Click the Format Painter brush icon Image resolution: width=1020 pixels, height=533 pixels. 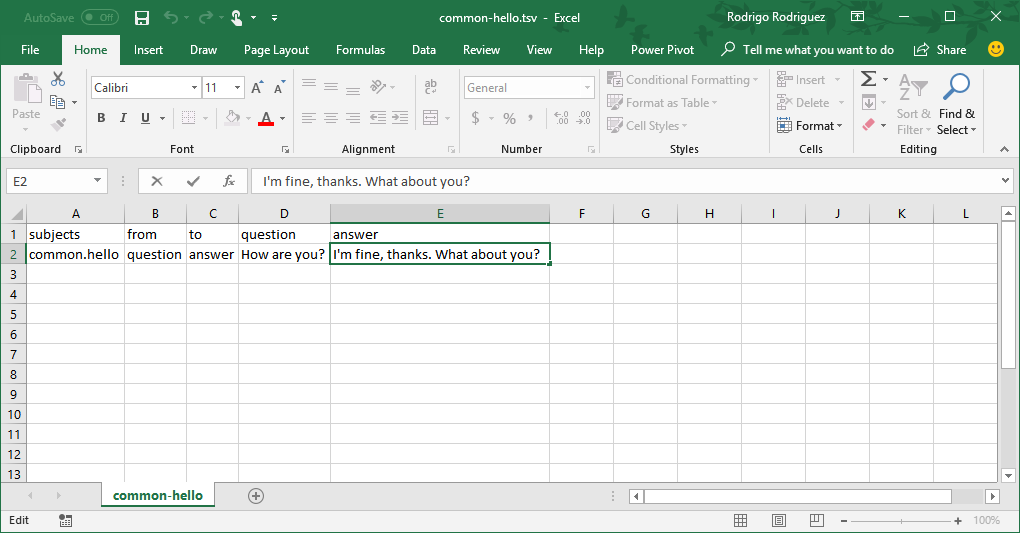click(x=58, y=125)
